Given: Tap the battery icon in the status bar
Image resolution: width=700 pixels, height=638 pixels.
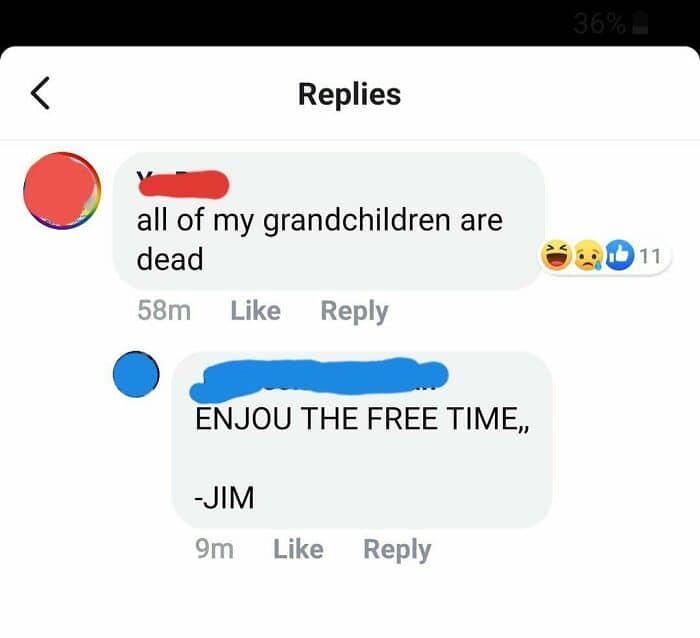Looking at the screenshot, I should point(640,23).
